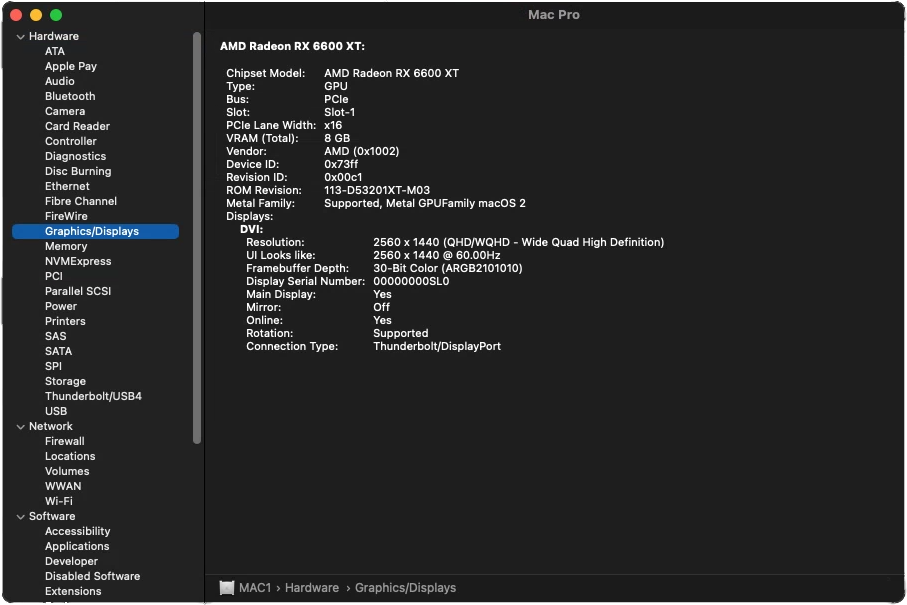
Task: Open the FireWire entry
Action: (x=67, y=217)
